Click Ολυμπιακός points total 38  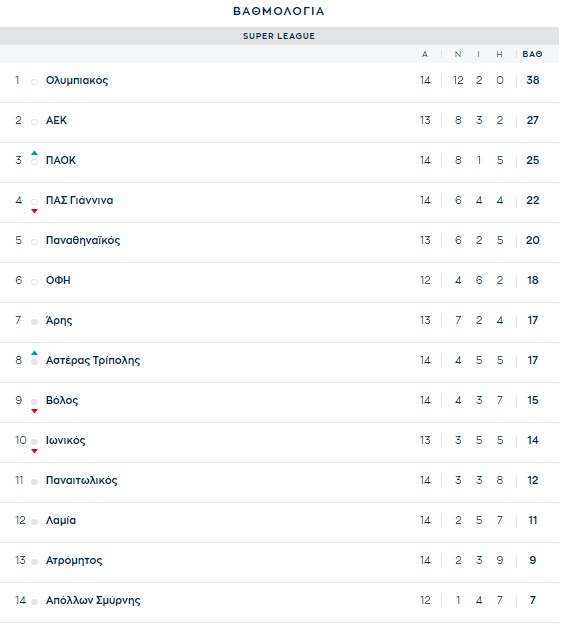[x=533, y=80]
